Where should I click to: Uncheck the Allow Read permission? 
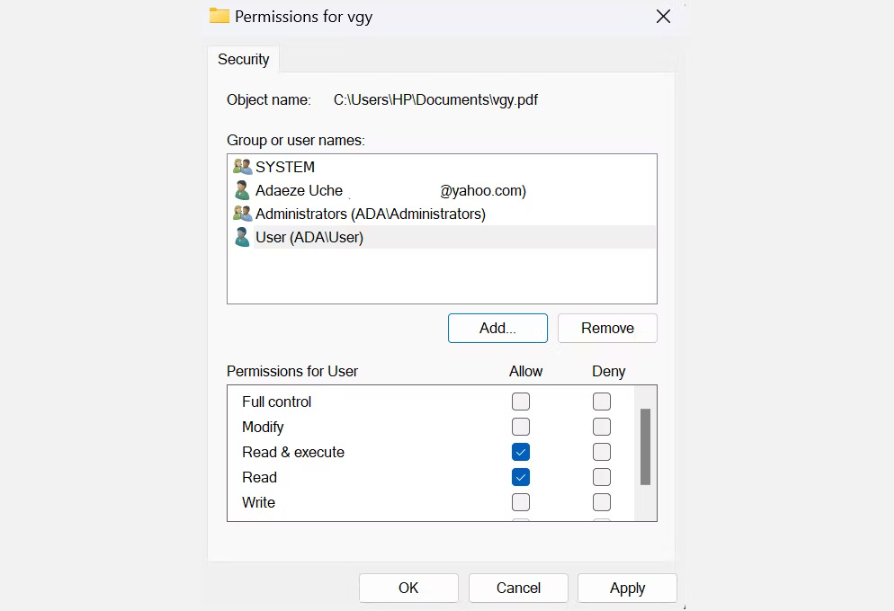[x=521, y=477]
